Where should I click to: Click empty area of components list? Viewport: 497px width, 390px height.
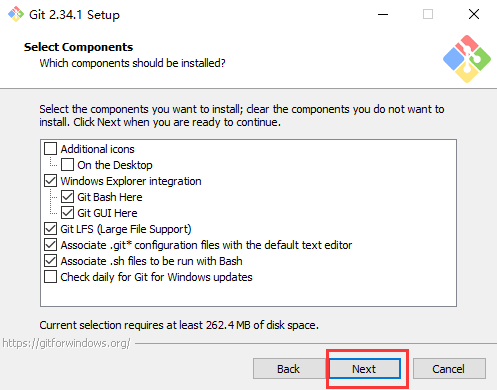coord(248,294)
